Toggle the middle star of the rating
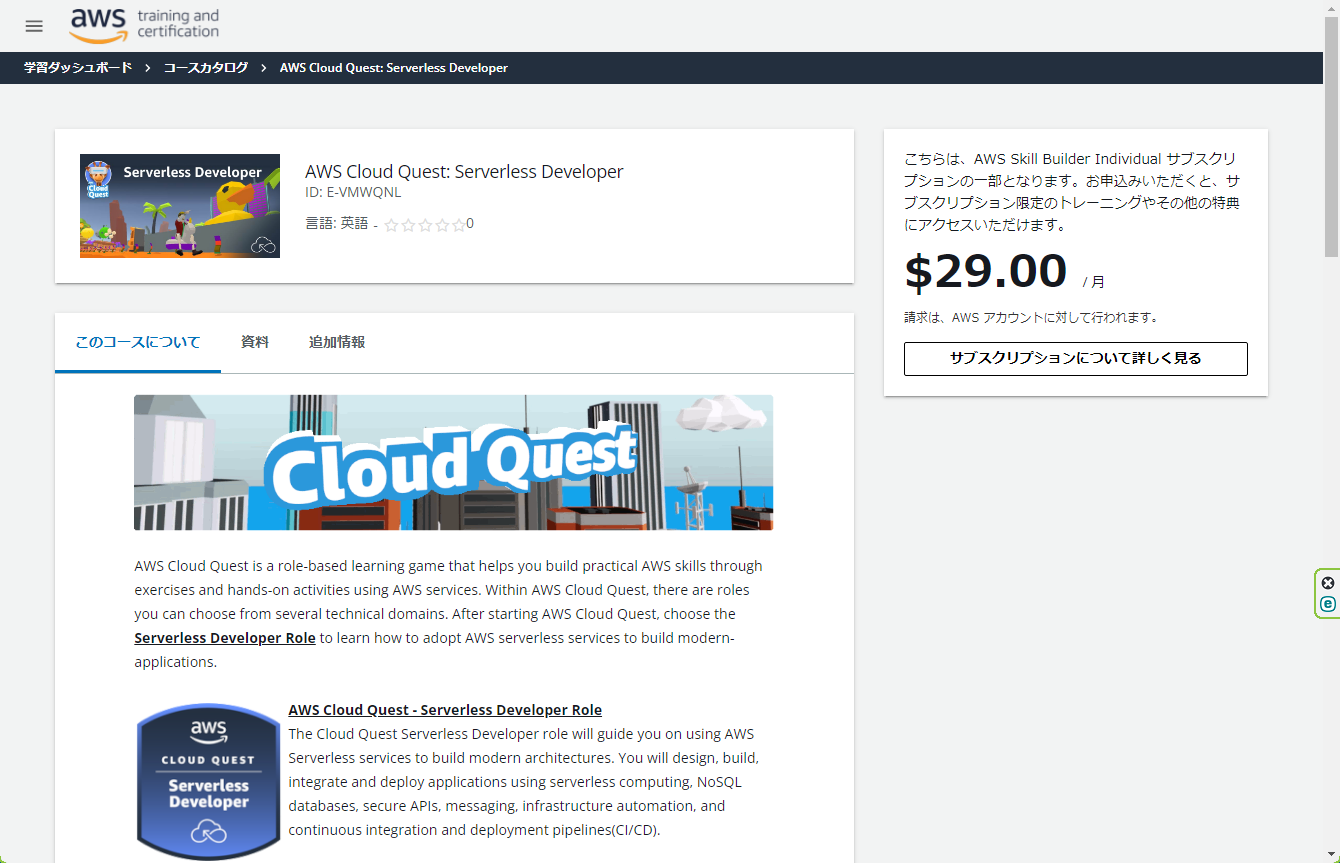The image size is (1340, 863). pos(424,224)
